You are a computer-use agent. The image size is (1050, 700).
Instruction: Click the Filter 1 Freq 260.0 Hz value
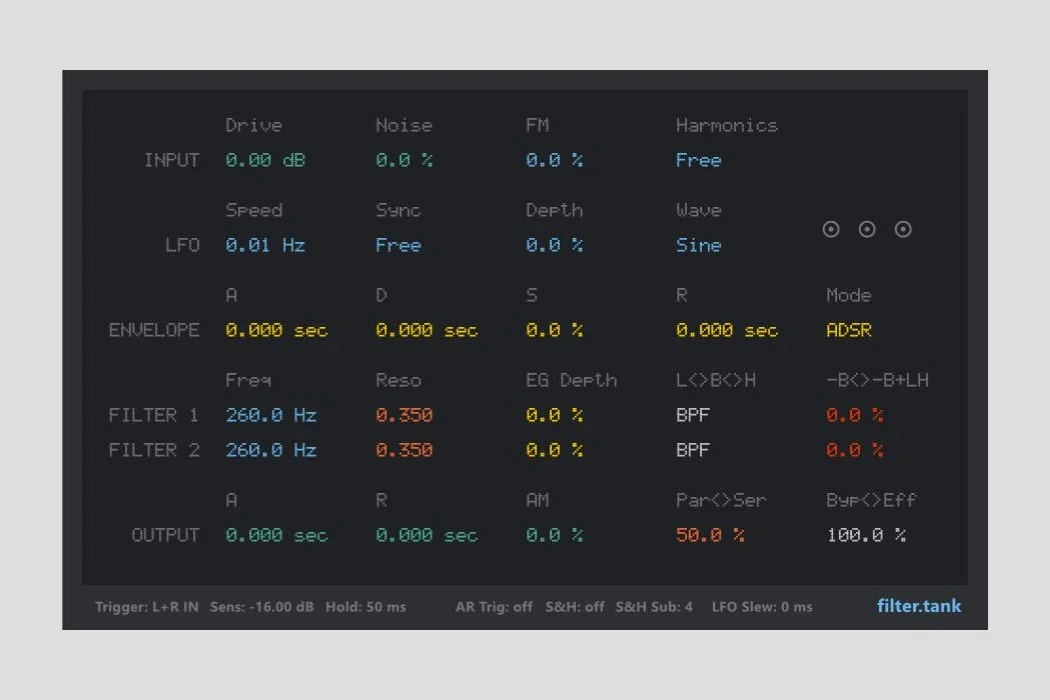(270, 415)
